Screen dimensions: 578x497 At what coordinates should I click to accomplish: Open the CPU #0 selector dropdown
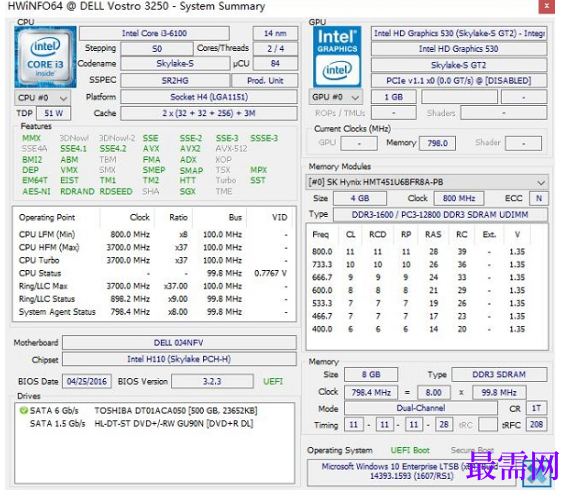pyautogui.click(x=42, y=98)
